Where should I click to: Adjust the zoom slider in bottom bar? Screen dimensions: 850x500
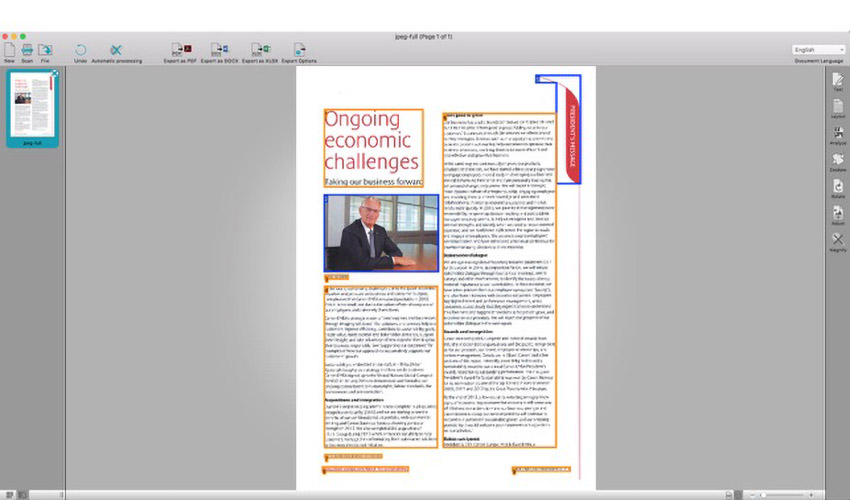(x=782, y=495)
